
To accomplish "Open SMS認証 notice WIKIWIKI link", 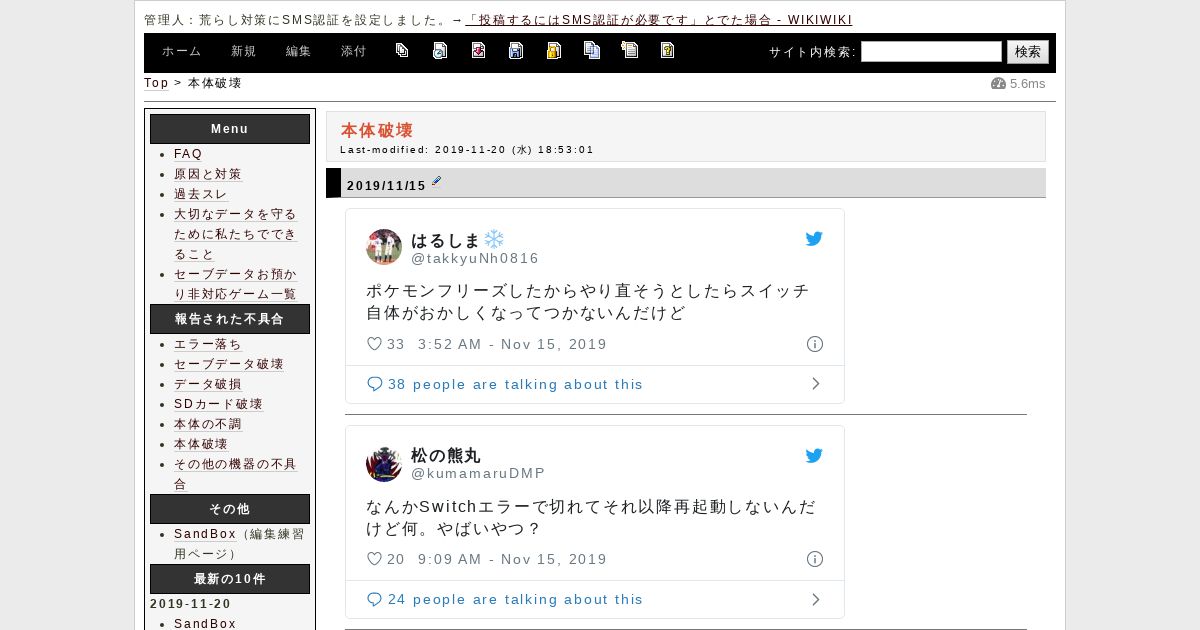I will click(x=659, y=20).
